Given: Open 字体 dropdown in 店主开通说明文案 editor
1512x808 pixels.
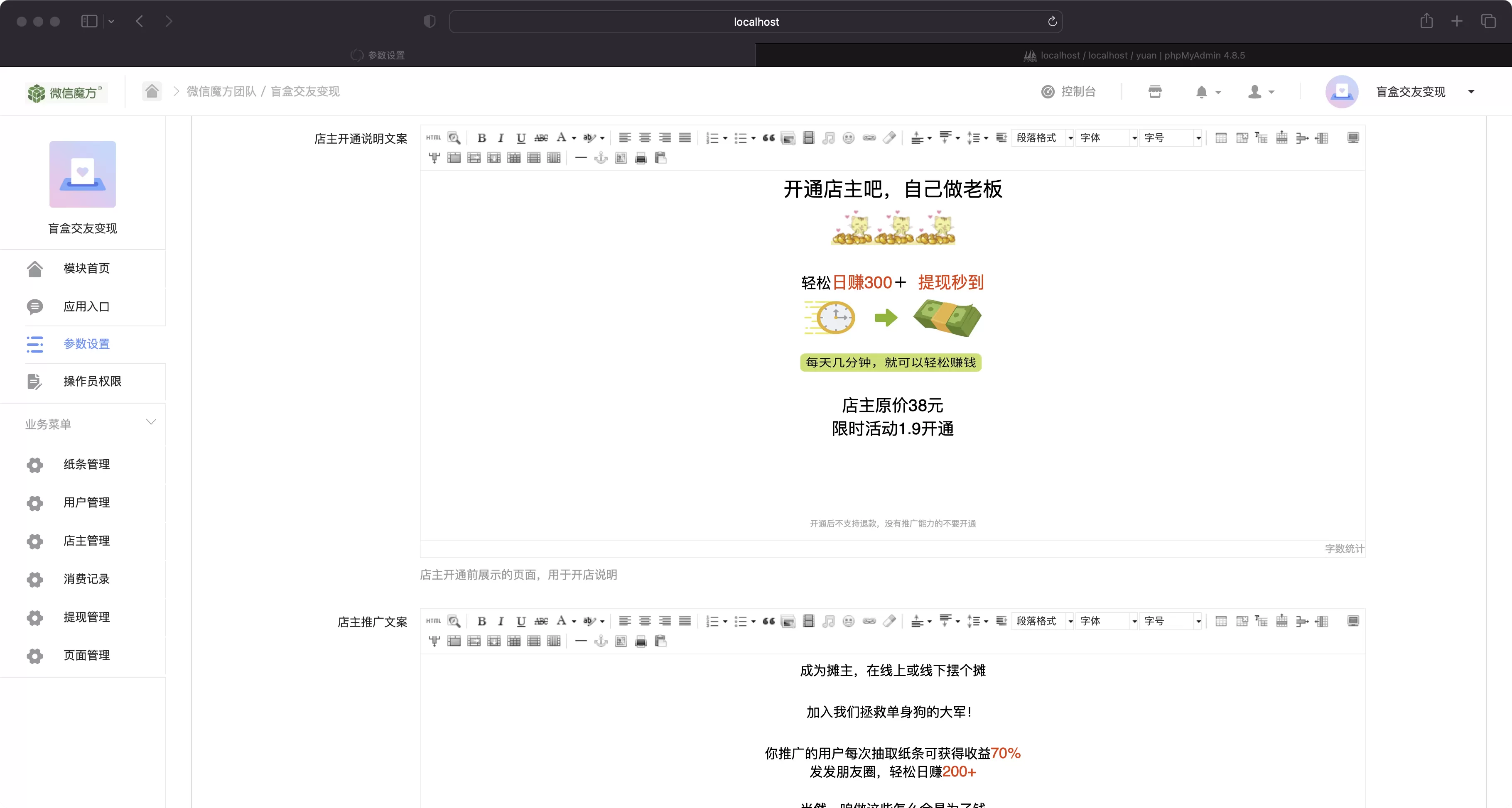Looking at the screenshot, I should tap(1107, 138).
